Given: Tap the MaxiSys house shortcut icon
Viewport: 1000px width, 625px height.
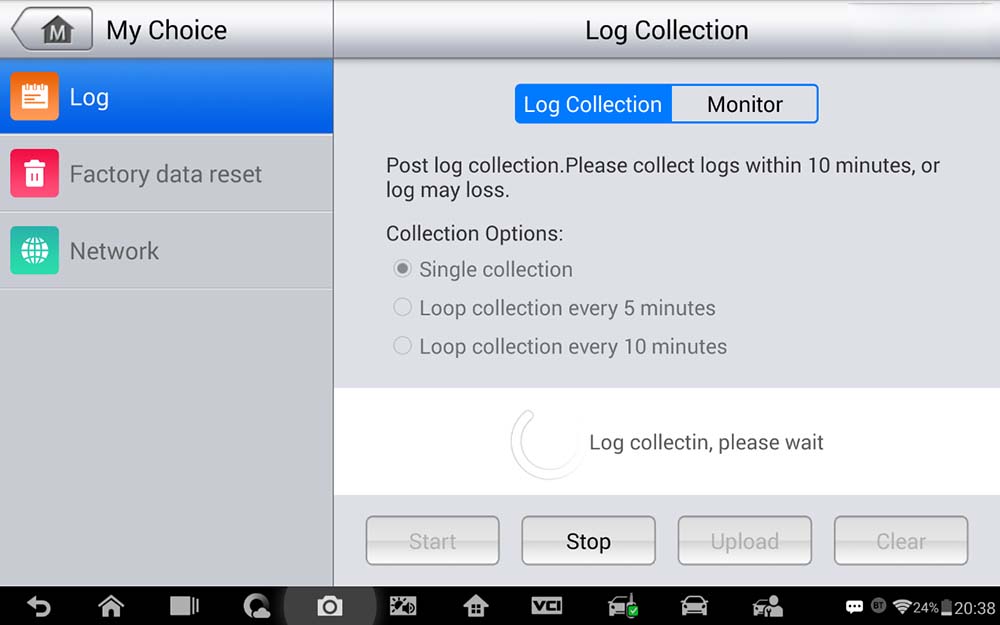Looking at the screenshot, I should pos(476,606).
